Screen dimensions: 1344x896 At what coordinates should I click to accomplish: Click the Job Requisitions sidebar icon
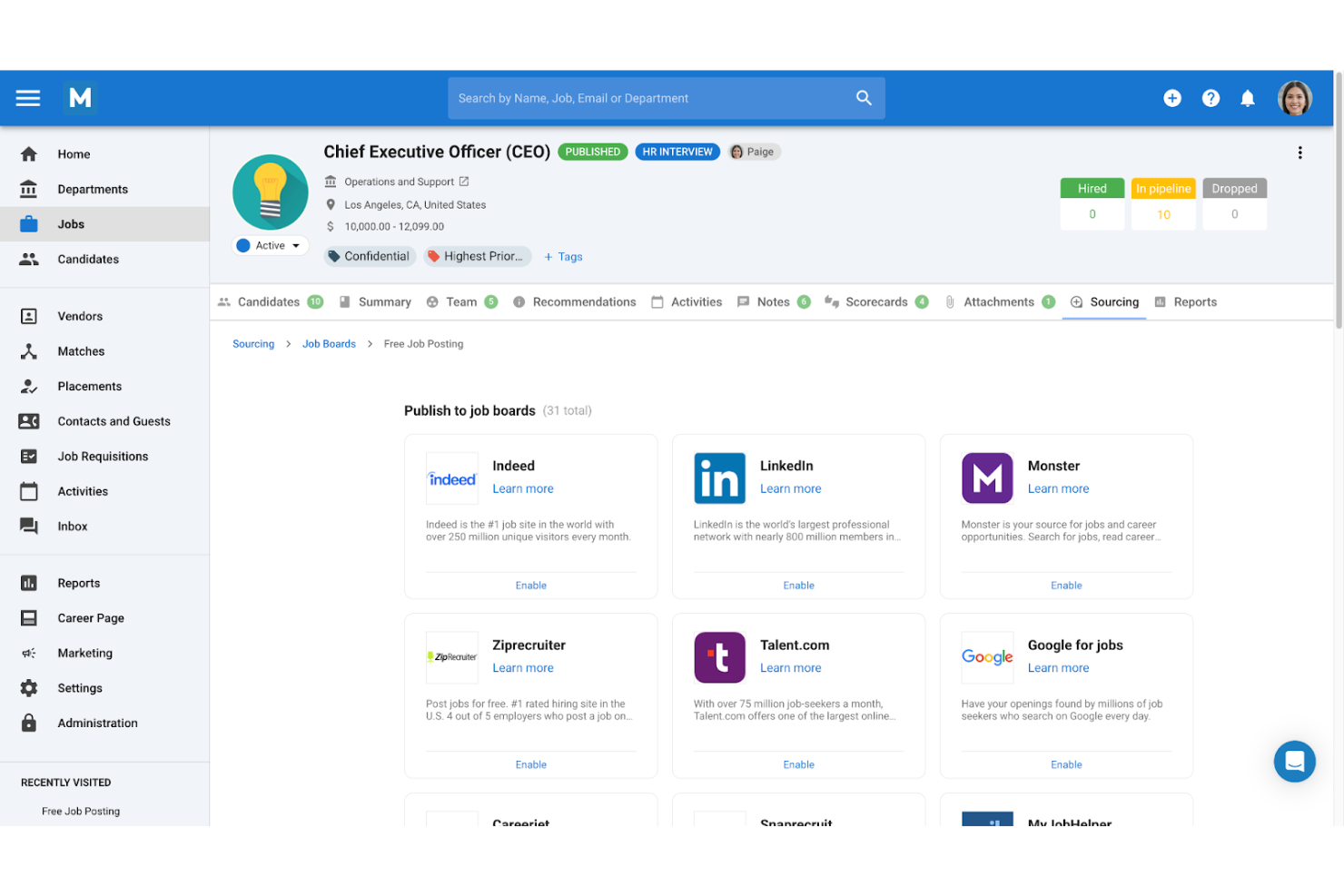pyautogui.click(x=29, y=456)
